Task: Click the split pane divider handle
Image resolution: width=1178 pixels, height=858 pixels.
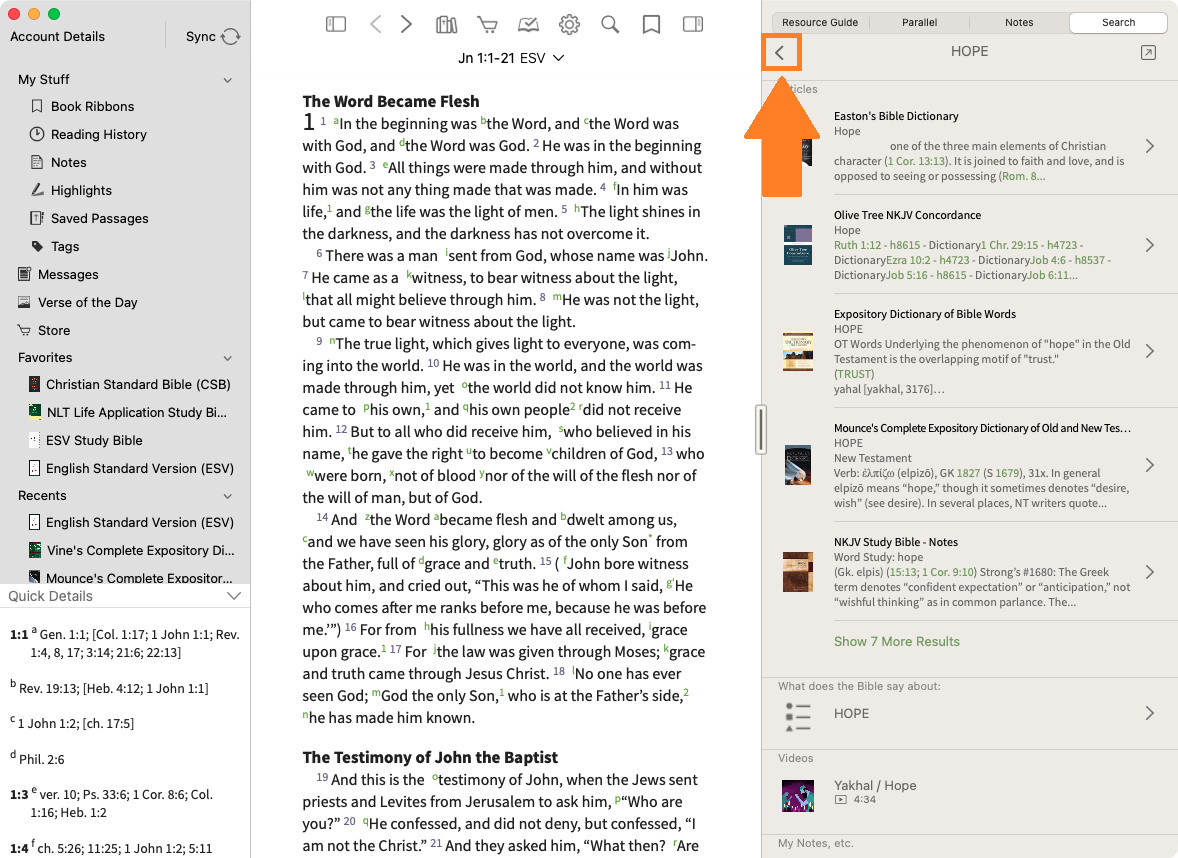Action: click(761, 429)
